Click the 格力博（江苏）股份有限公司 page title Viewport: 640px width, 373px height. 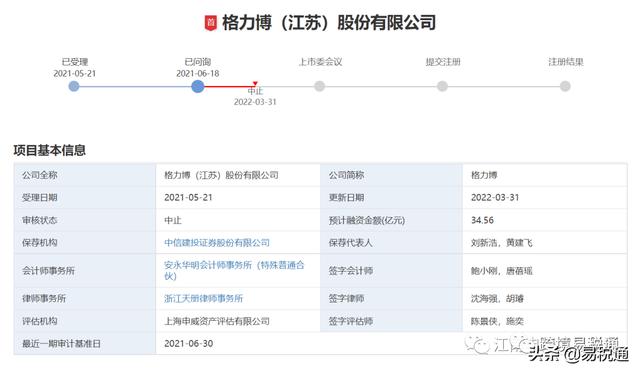[329, 23]
